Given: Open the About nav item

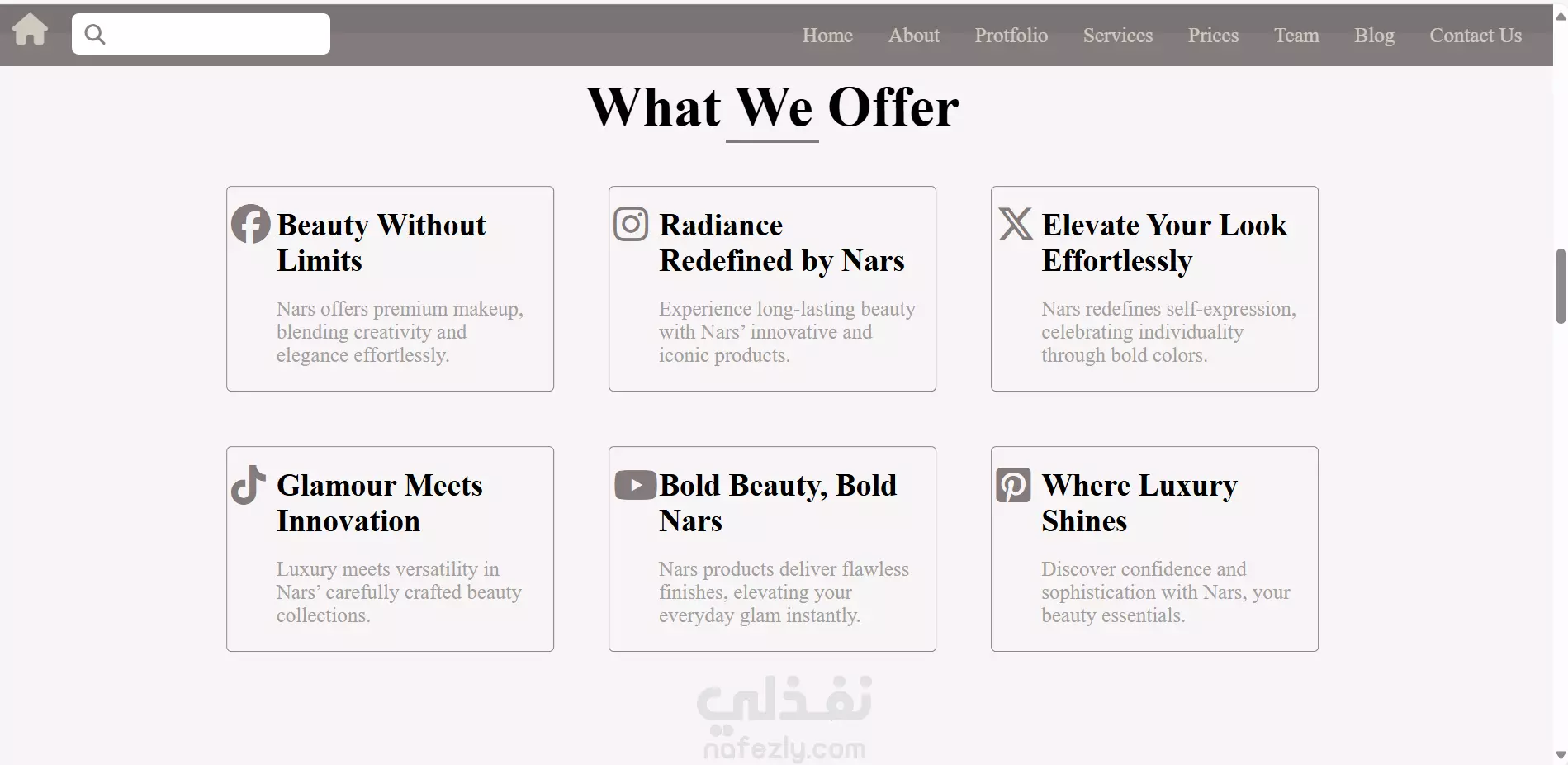Looking at the screenshot, I should pos(914,36).
